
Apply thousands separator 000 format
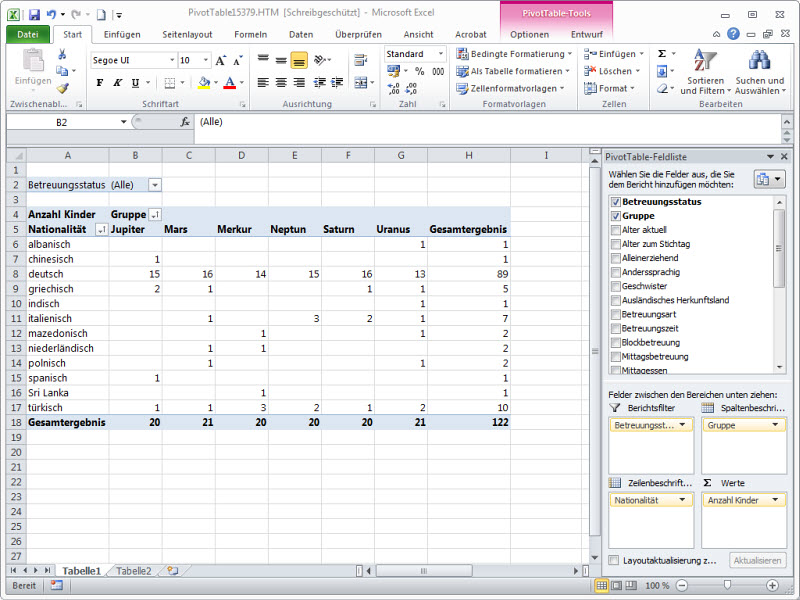tap(438, 71)
